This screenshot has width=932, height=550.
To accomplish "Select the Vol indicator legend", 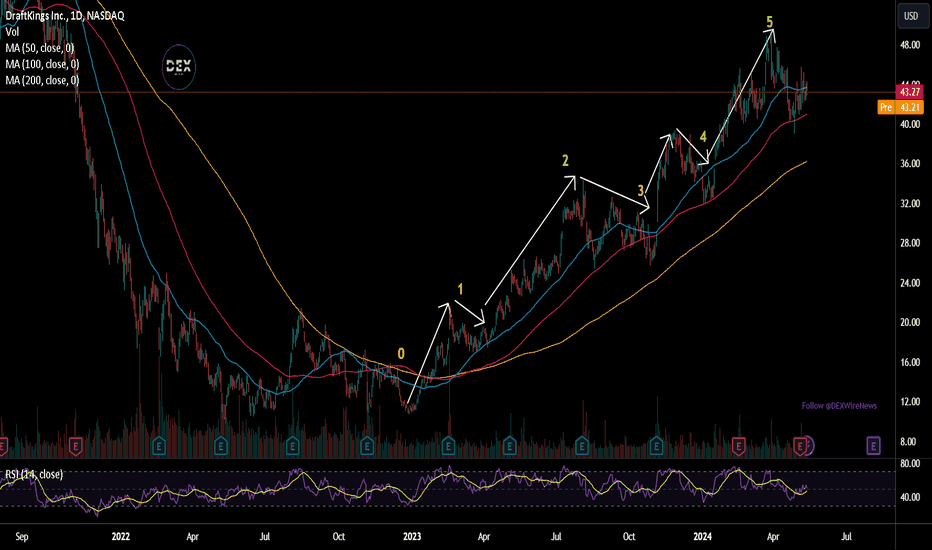I will 12,32.
